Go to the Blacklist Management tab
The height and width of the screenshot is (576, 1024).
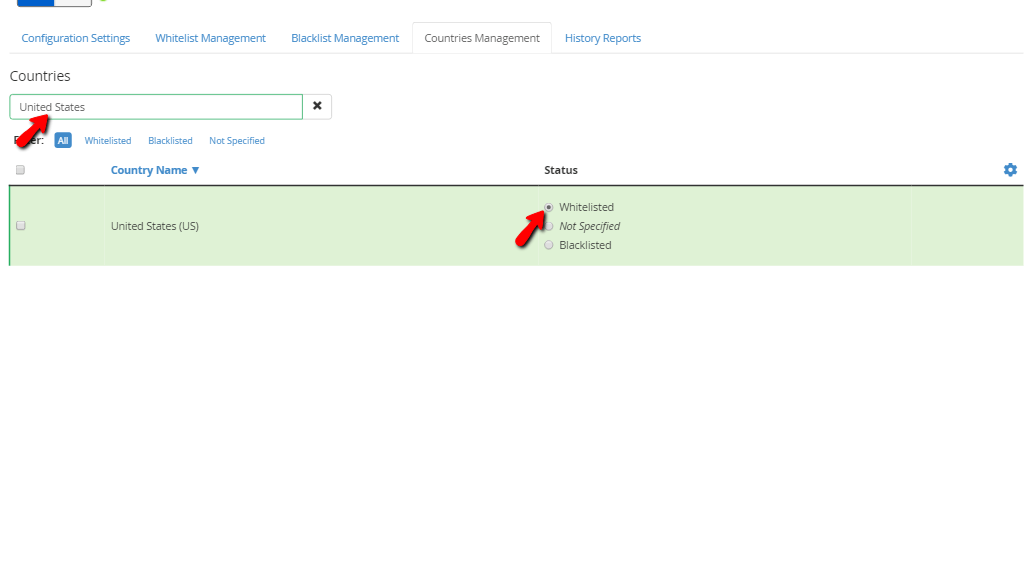coord(345,38)
